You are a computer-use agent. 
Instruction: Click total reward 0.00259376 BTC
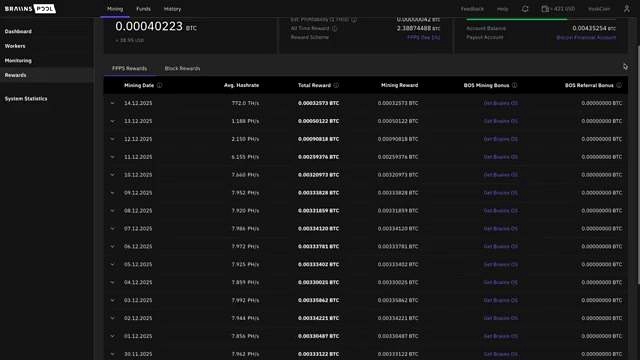pos(318,157)
